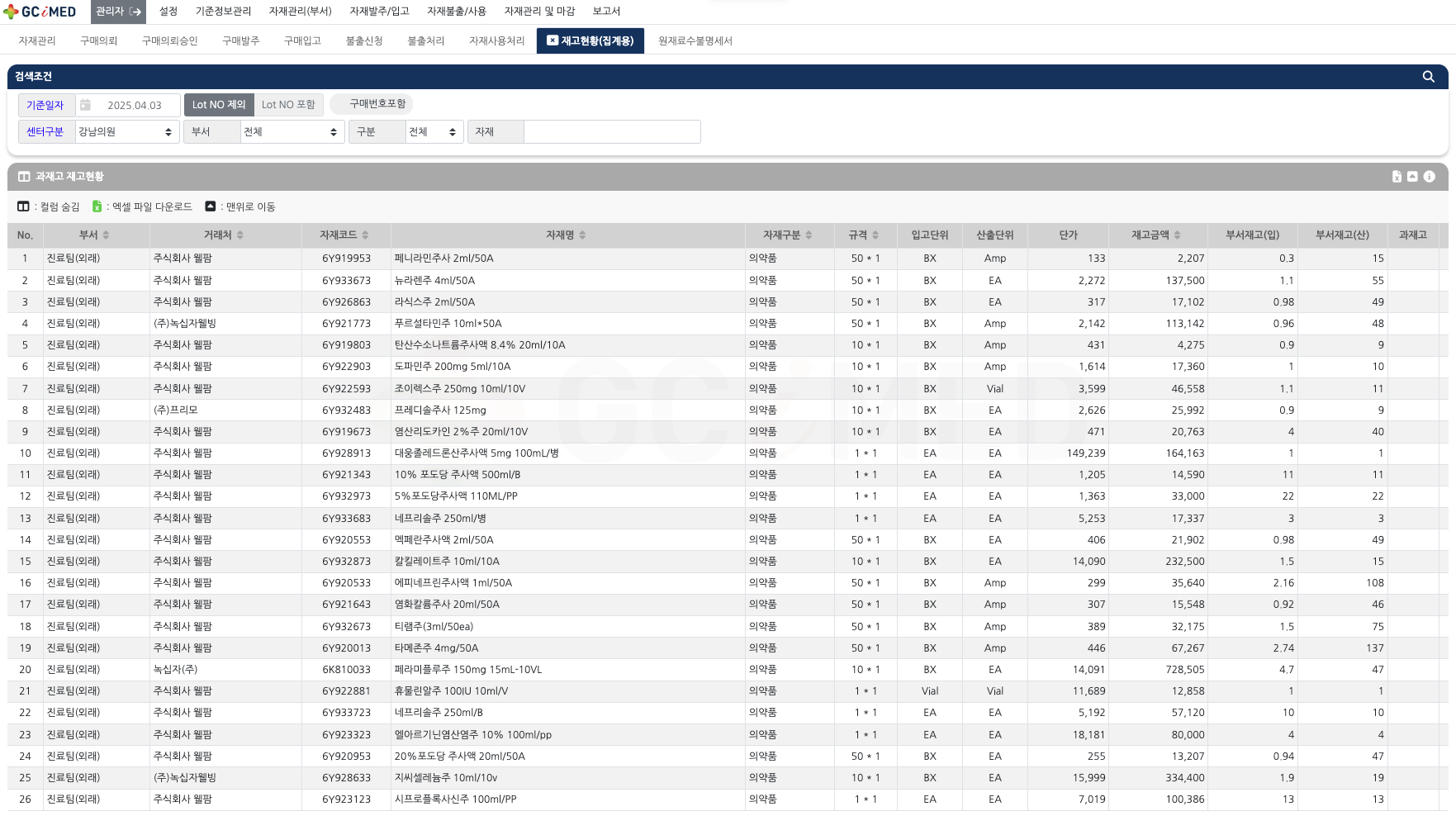
Task: Select the Lot NO 제외 option
Action: coord(219,105)
